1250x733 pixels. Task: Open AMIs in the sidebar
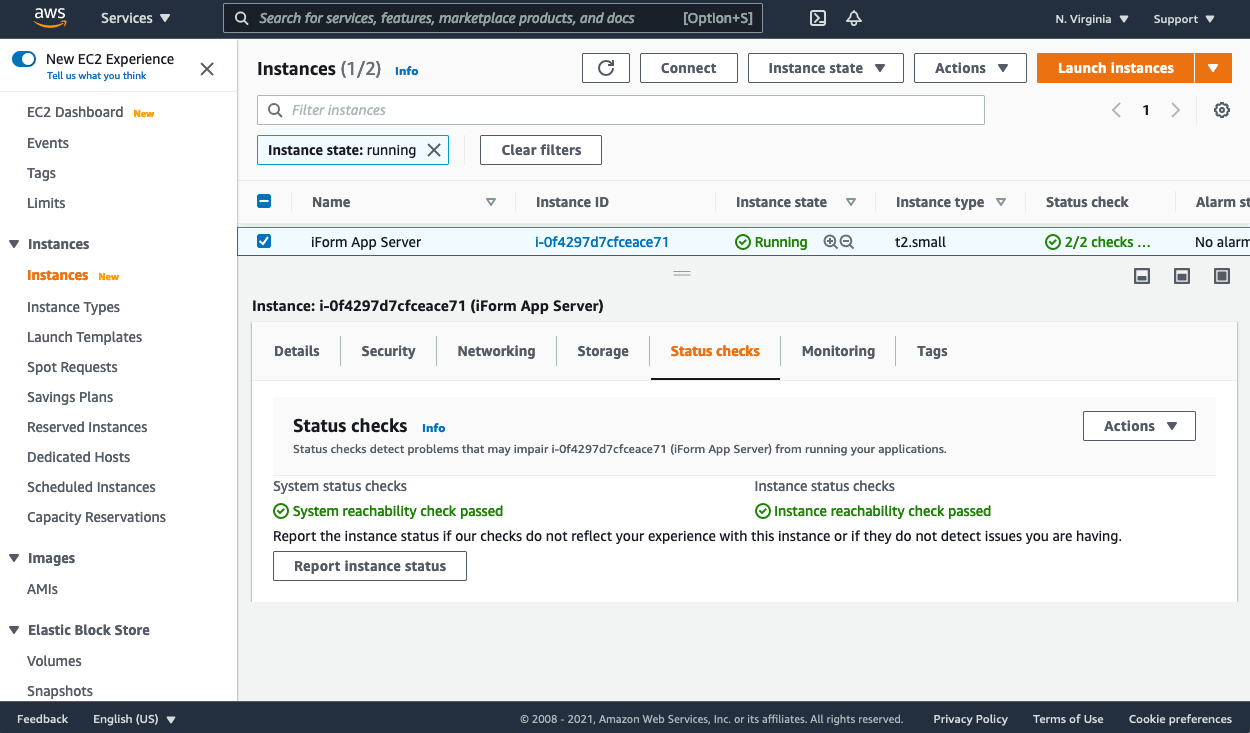click(43, 589)
